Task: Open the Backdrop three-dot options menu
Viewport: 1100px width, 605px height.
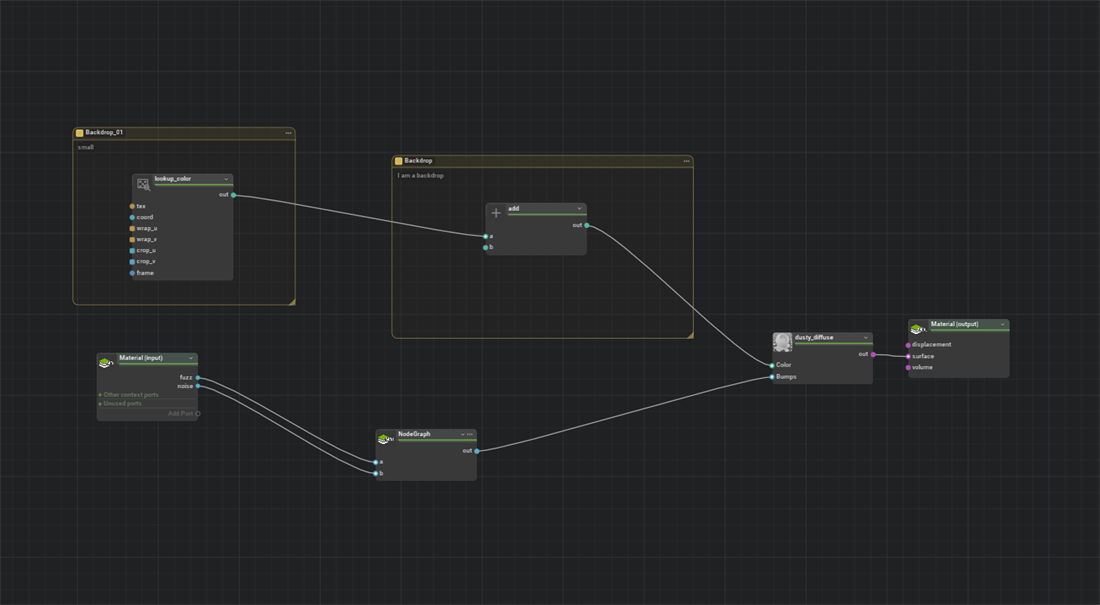Action: pyautogui.click(x=686, y=161)
